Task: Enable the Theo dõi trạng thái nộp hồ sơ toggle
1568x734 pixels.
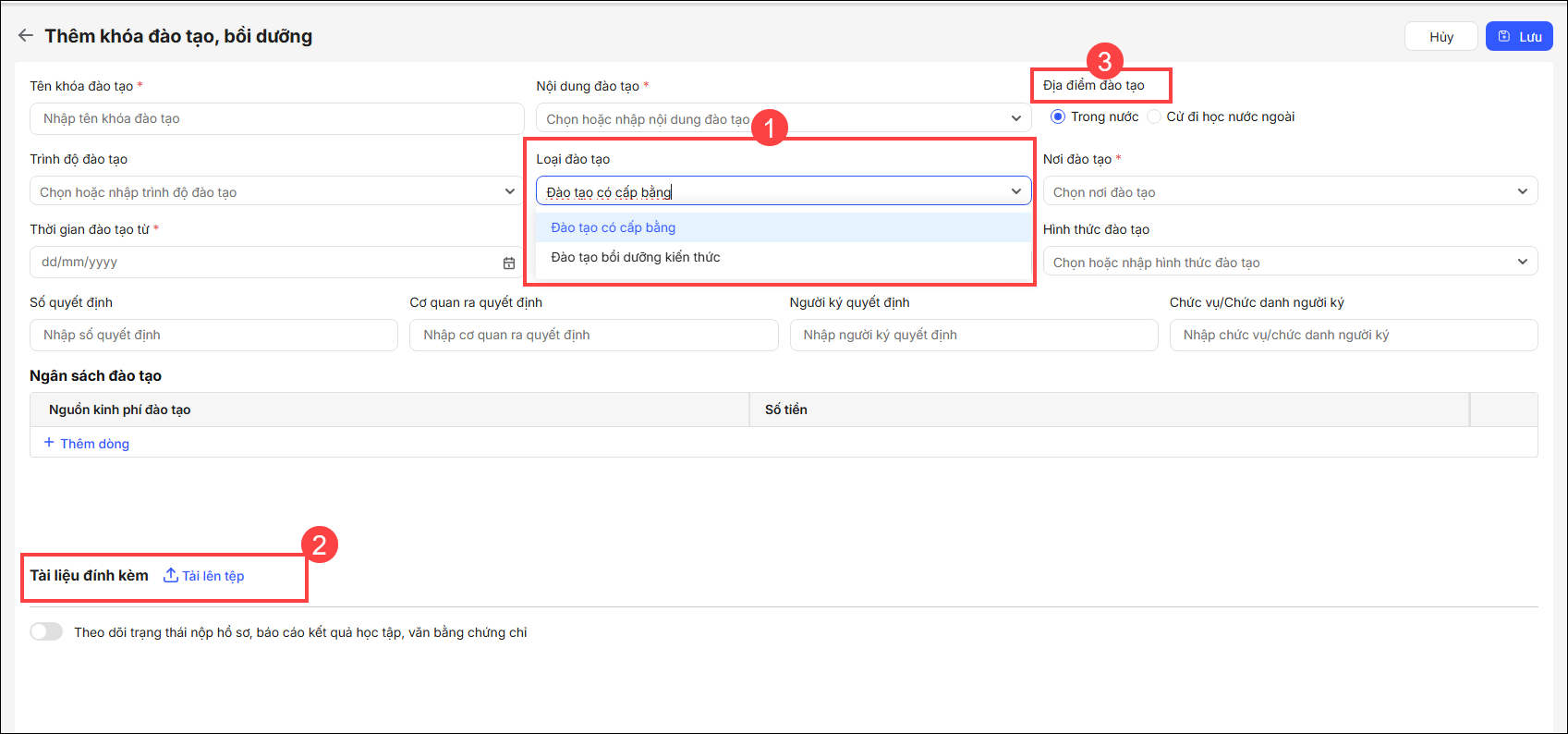Action: click(46, 631)
